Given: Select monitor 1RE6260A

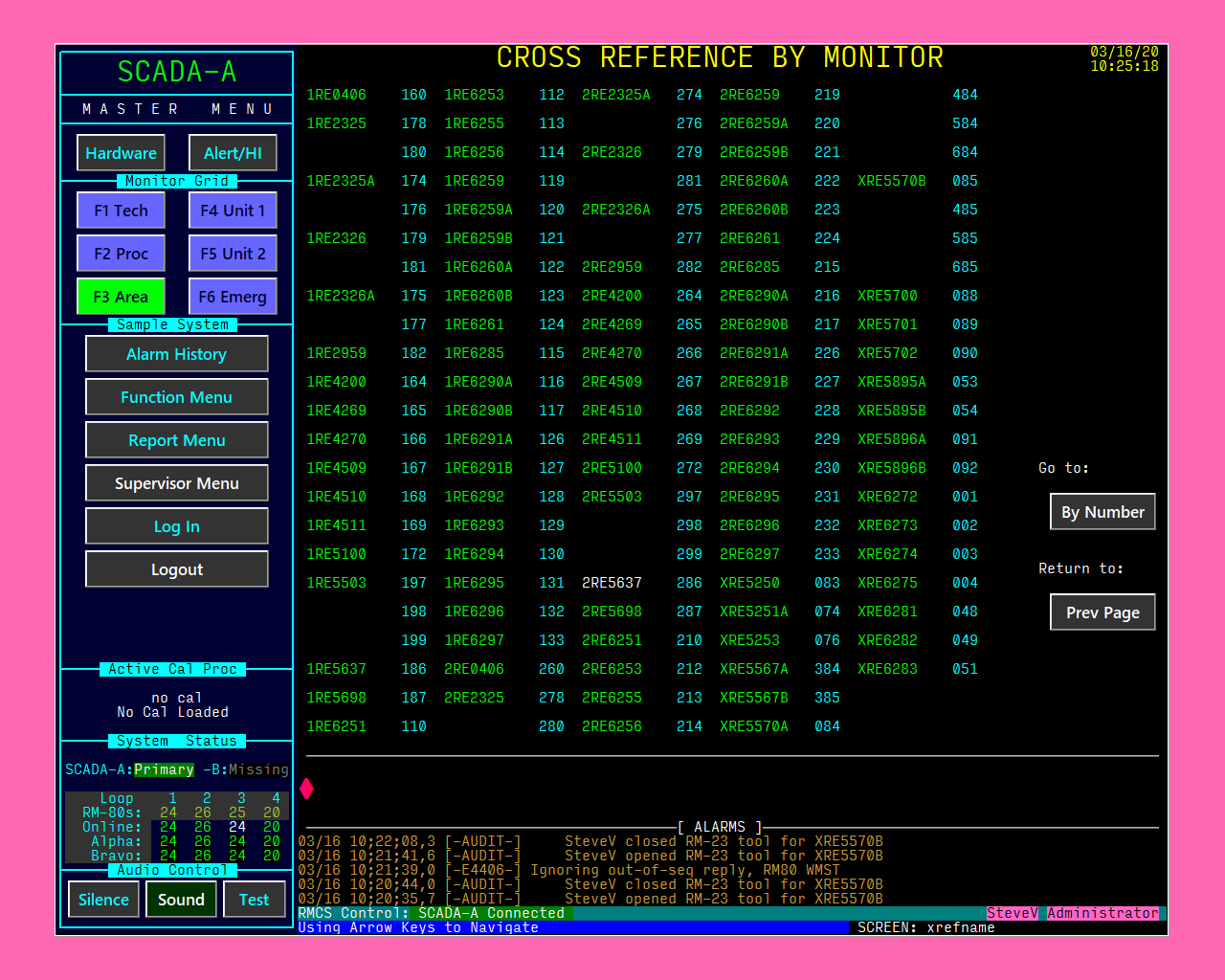Looking at the screenshot, I should click(479, 267).
